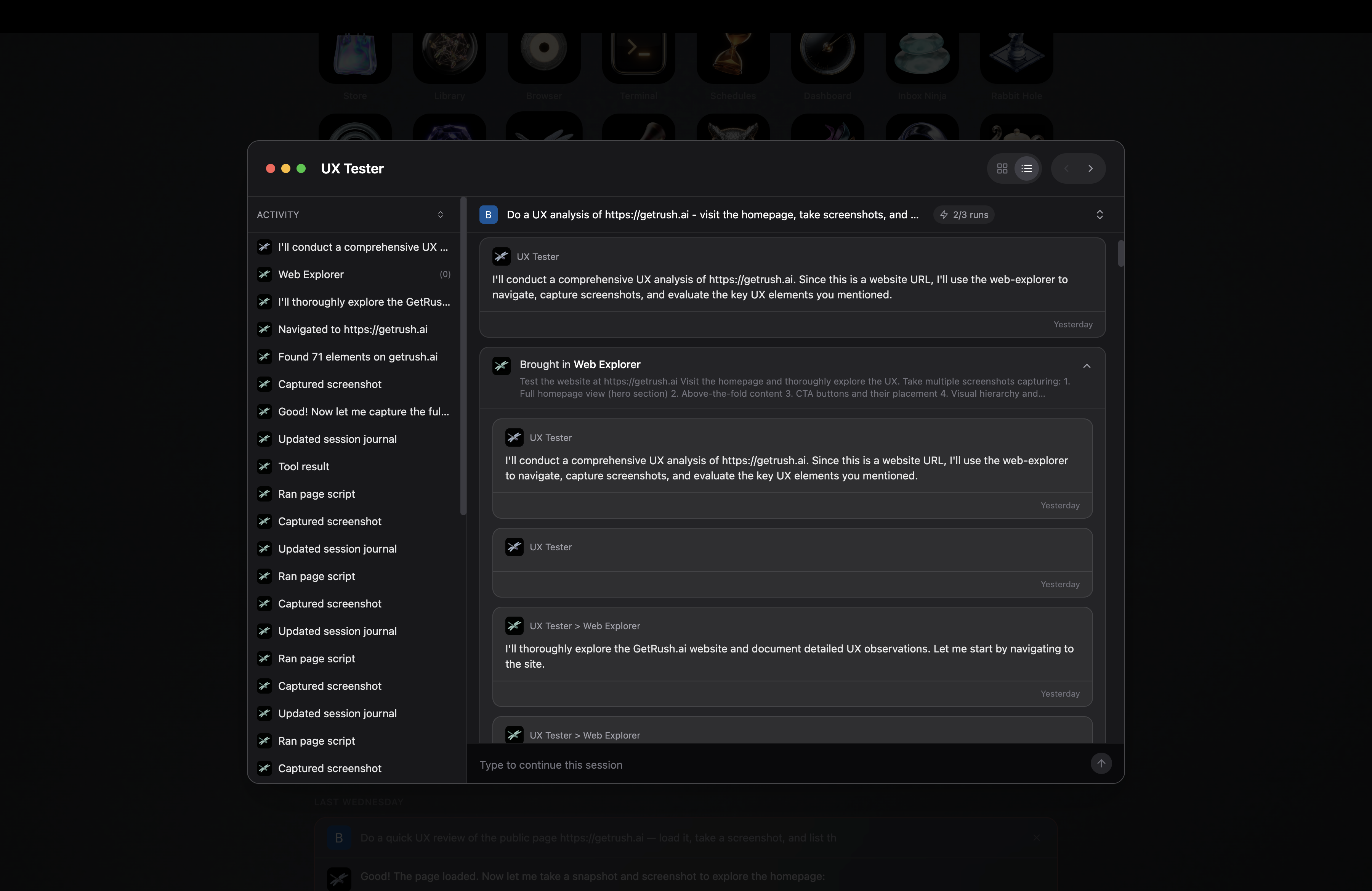Switch to grid view layout

coord(1002,168)
